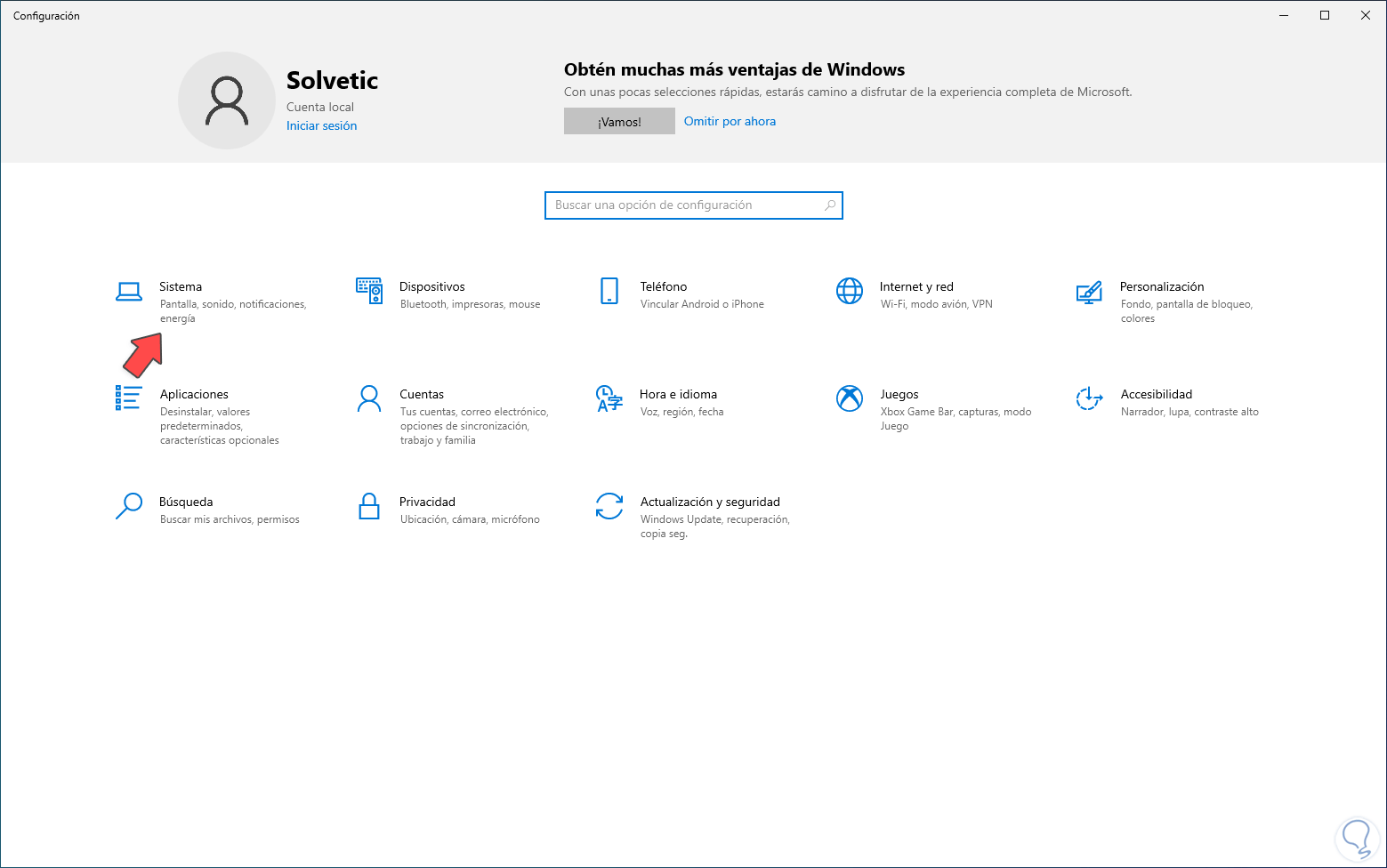The width and height of the screenshot is (1387, 868).
Task: Click the Cuenta local label
Action: point(320,107)
